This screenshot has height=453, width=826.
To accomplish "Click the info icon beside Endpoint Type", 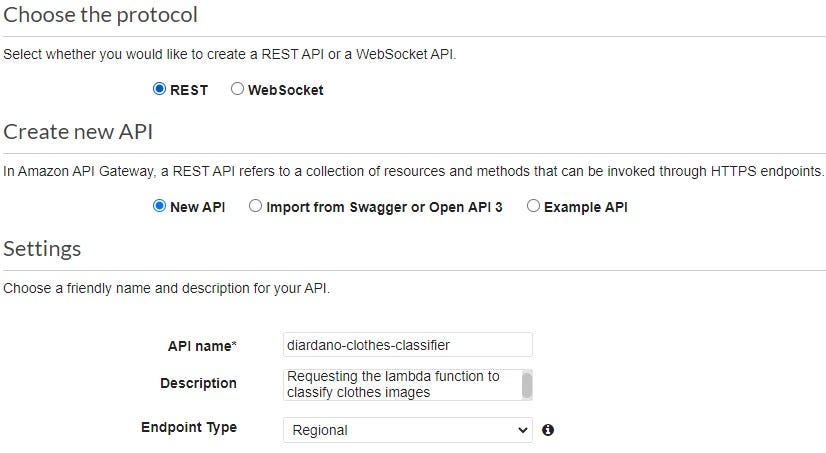I will coord(548,430).
